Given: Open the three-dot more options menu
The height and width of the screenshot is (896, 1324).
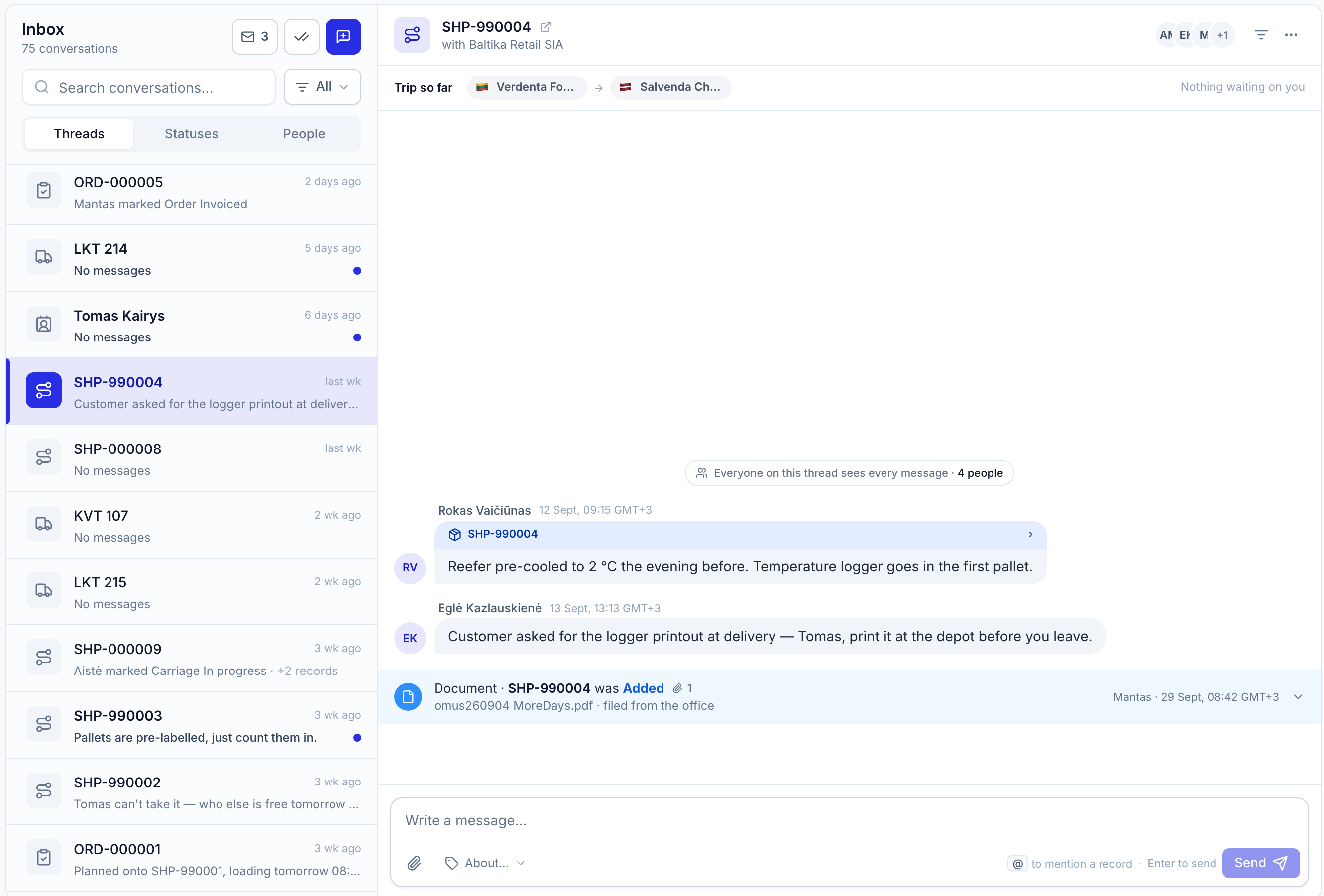Looking at the screenshot, I should pyautogui.click(x=1290, y=35).
